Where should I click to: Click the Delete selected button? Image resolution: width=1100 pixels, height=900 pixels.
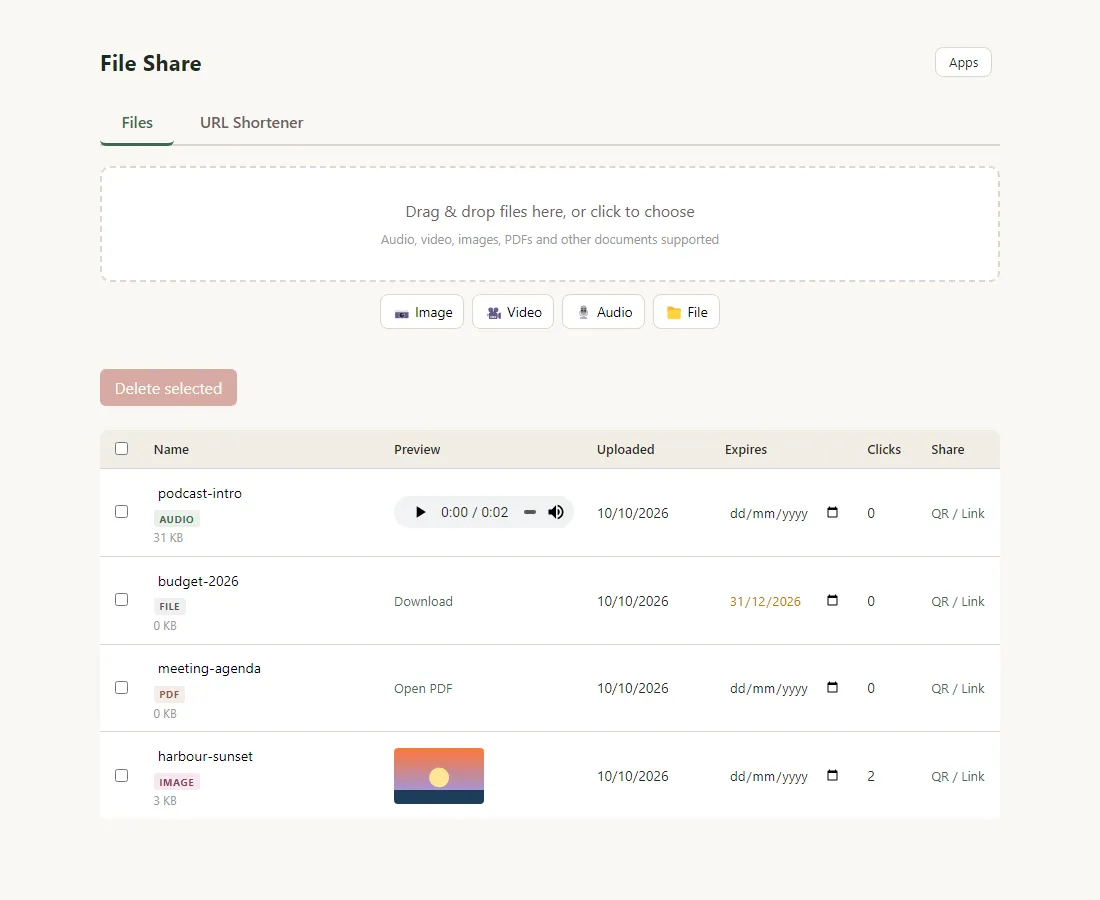point(168,388)
